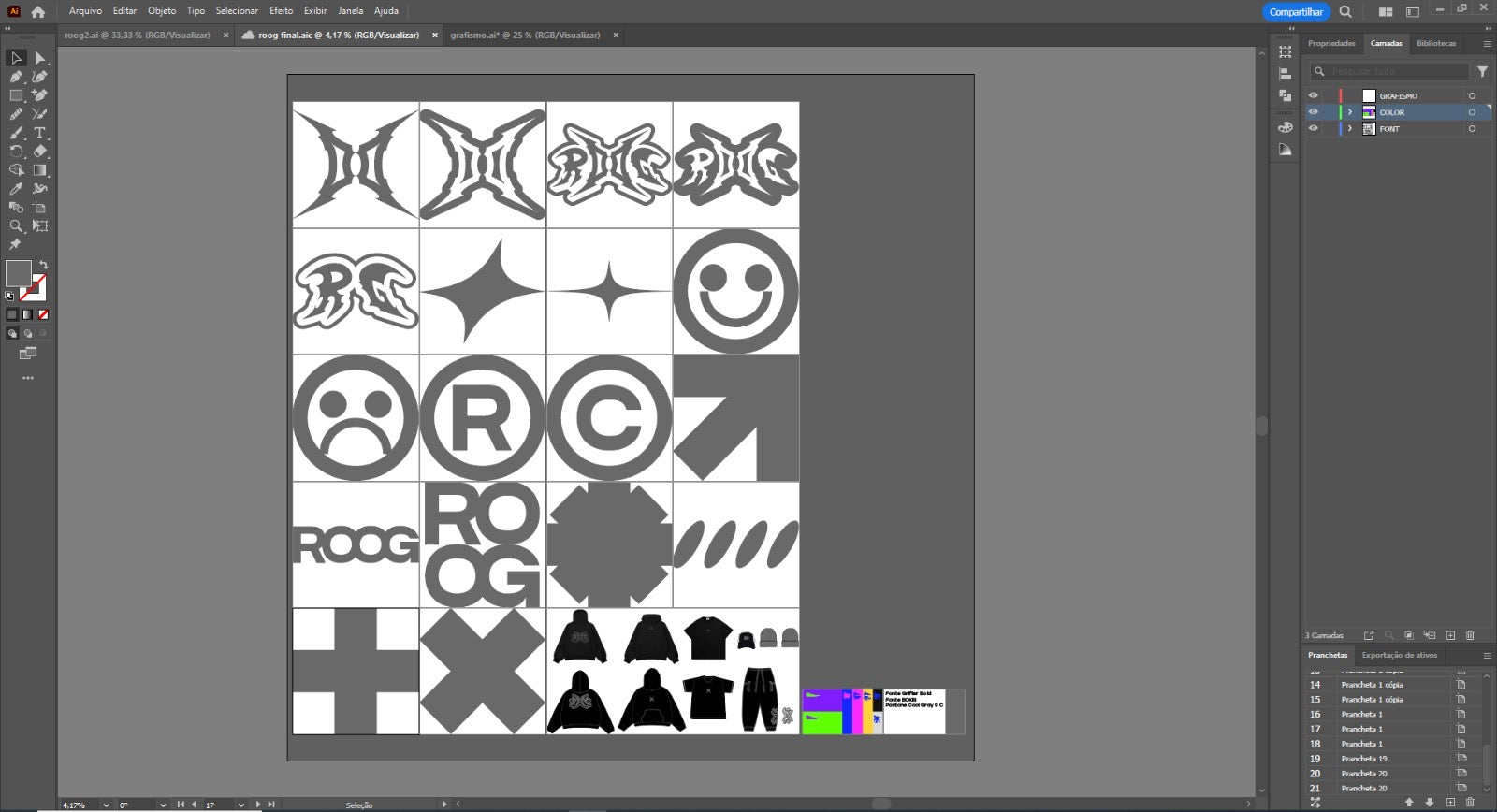
Task: Toggle visibility of the COLOR layer
Action: (1314, 112)
